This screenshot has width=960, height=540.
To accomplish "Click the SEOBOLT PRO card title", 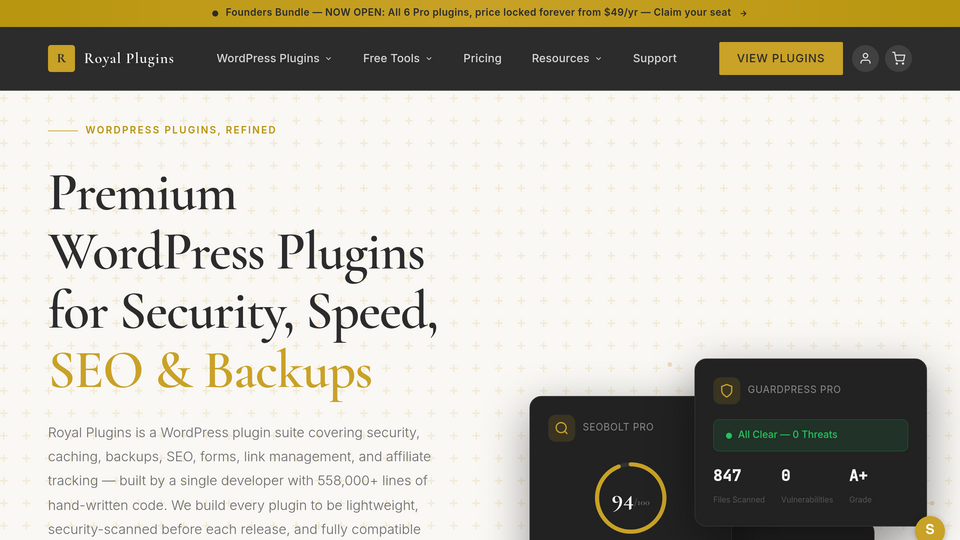I will click(x=618, y=427).
